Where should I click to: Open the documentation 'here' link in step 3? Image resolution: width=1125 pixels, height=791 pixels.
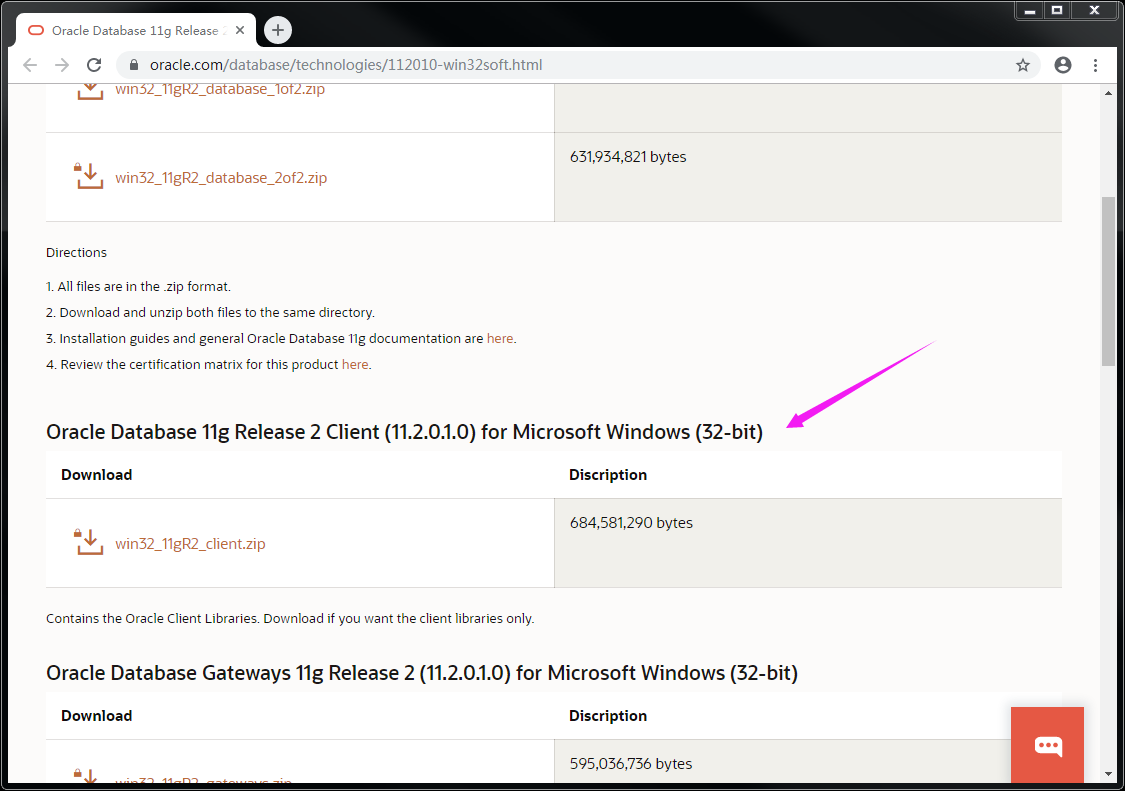coord(500,339)
